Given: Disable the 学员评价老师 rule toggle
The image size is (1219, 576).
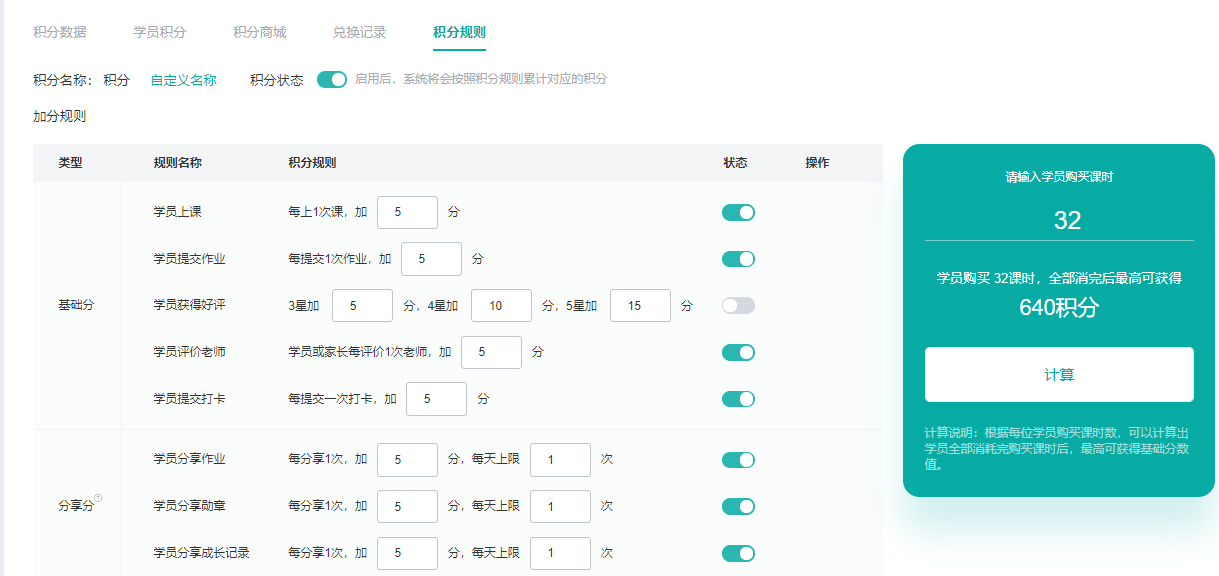Looking at the screenshot, I should tap(738, 352).
